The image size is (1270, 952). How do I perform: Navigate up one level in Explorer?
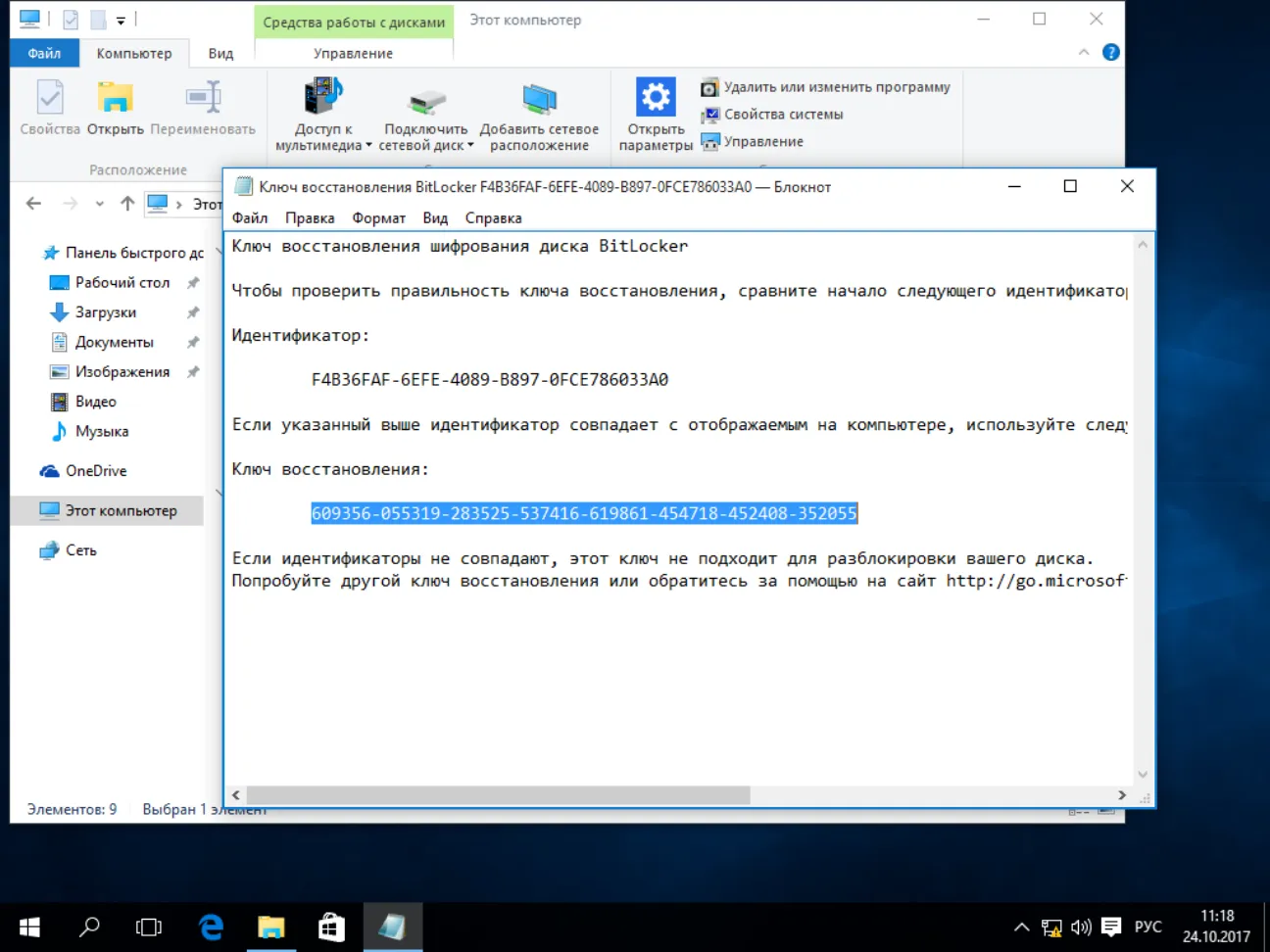[x=127, y=204]
